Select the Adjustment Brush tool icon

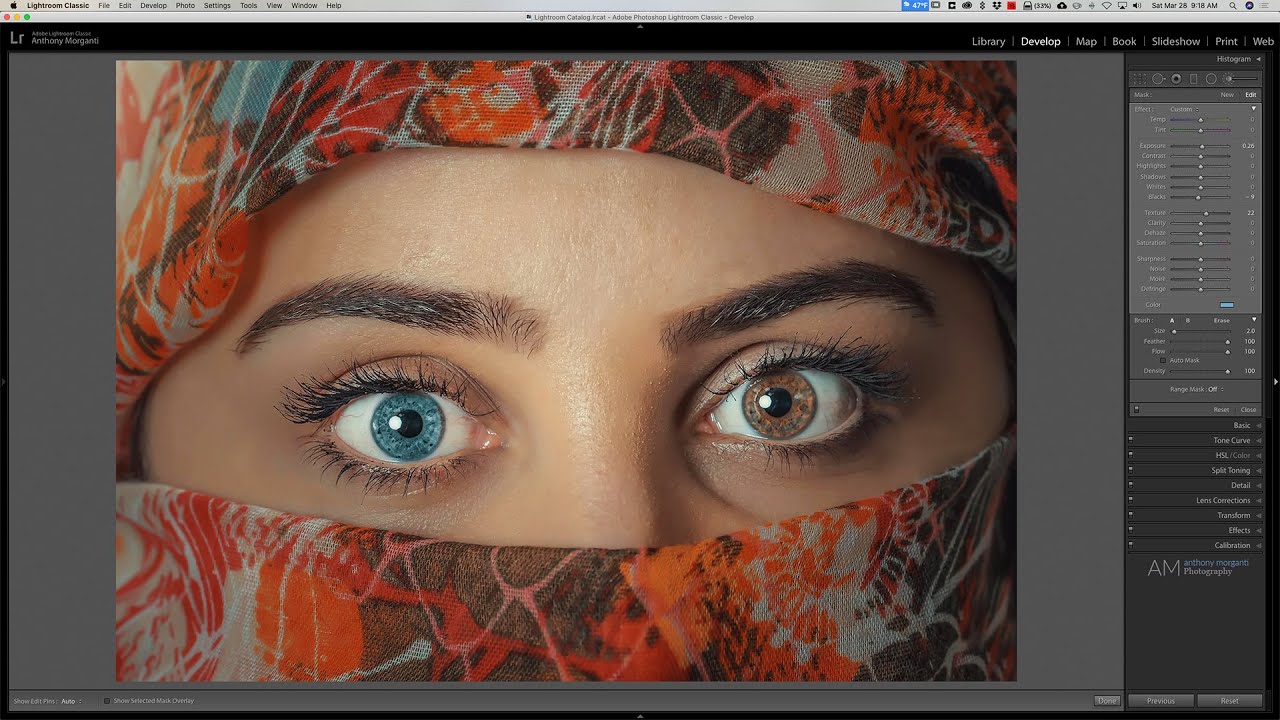pos(1240,79)
